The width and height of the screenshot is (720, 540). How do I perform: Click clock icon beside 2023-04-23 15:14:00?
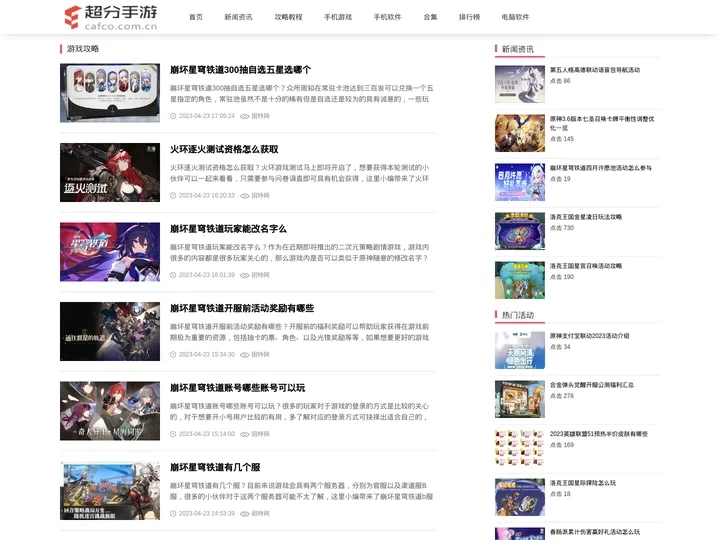click(173, 434)
